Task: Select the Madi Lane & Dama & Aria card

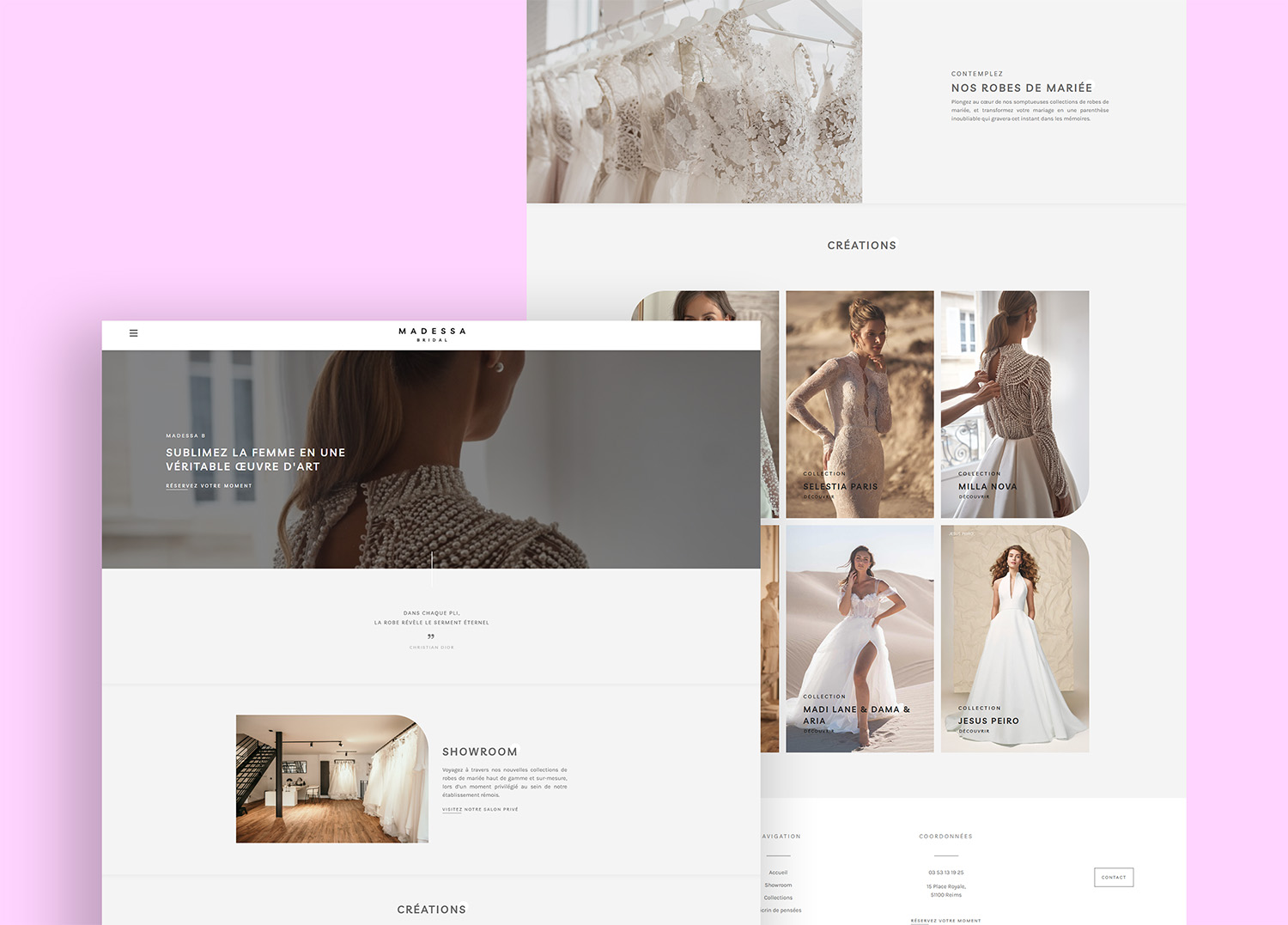Action: 860,638
